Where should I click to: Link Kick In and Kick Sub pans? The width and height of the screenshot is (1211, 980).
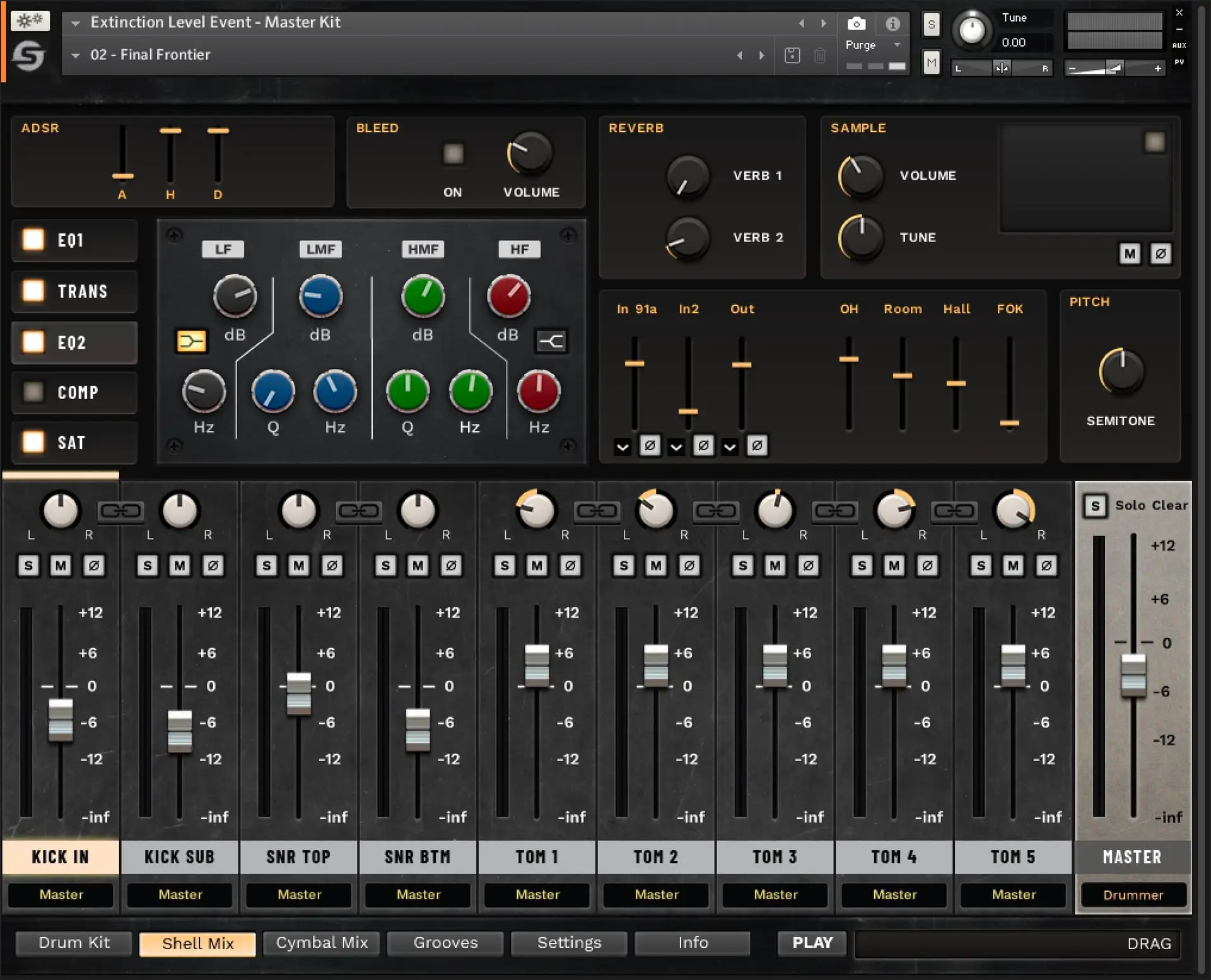point(120,510)
